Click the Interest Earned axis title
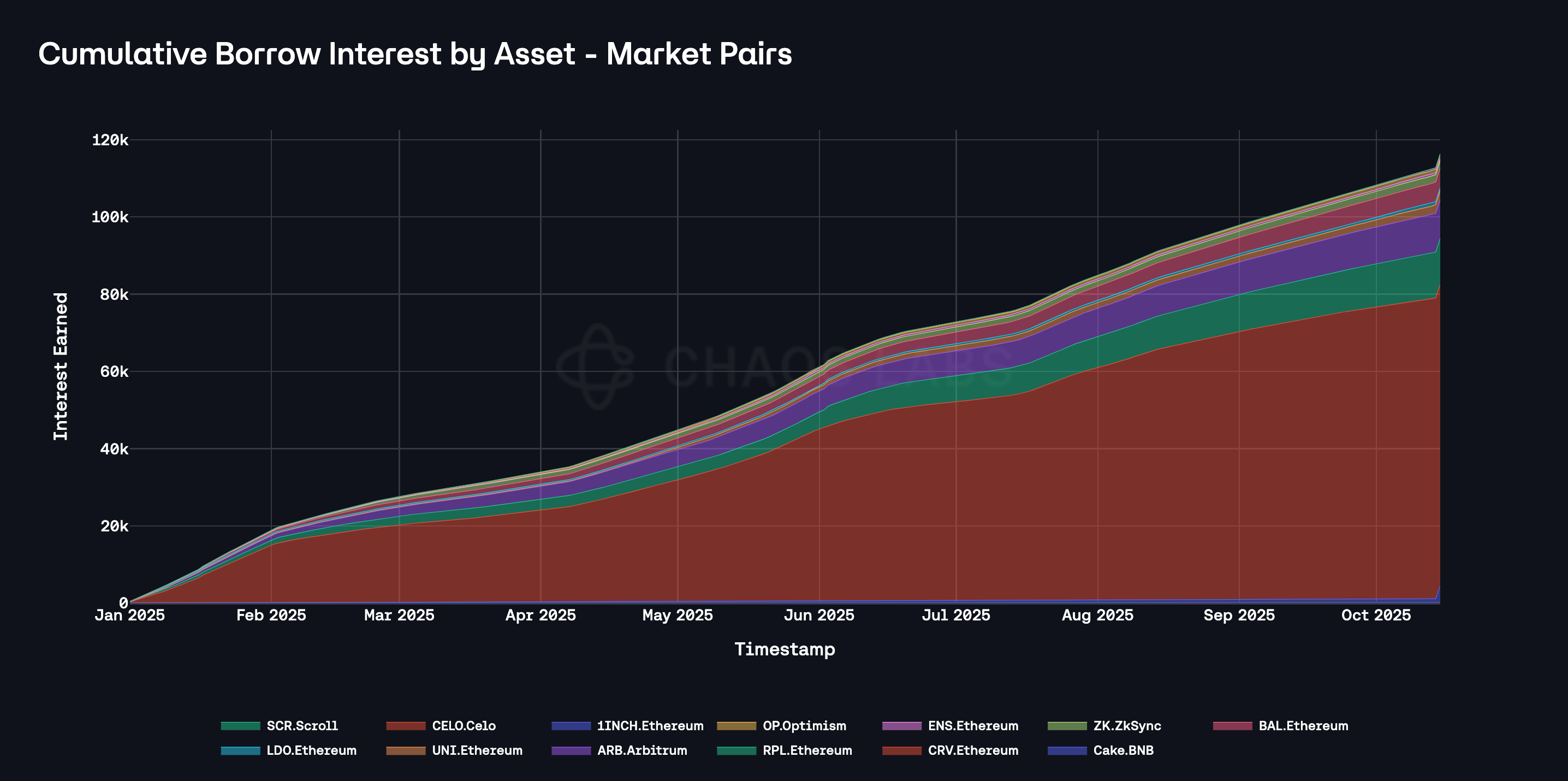 coord(61,366)
